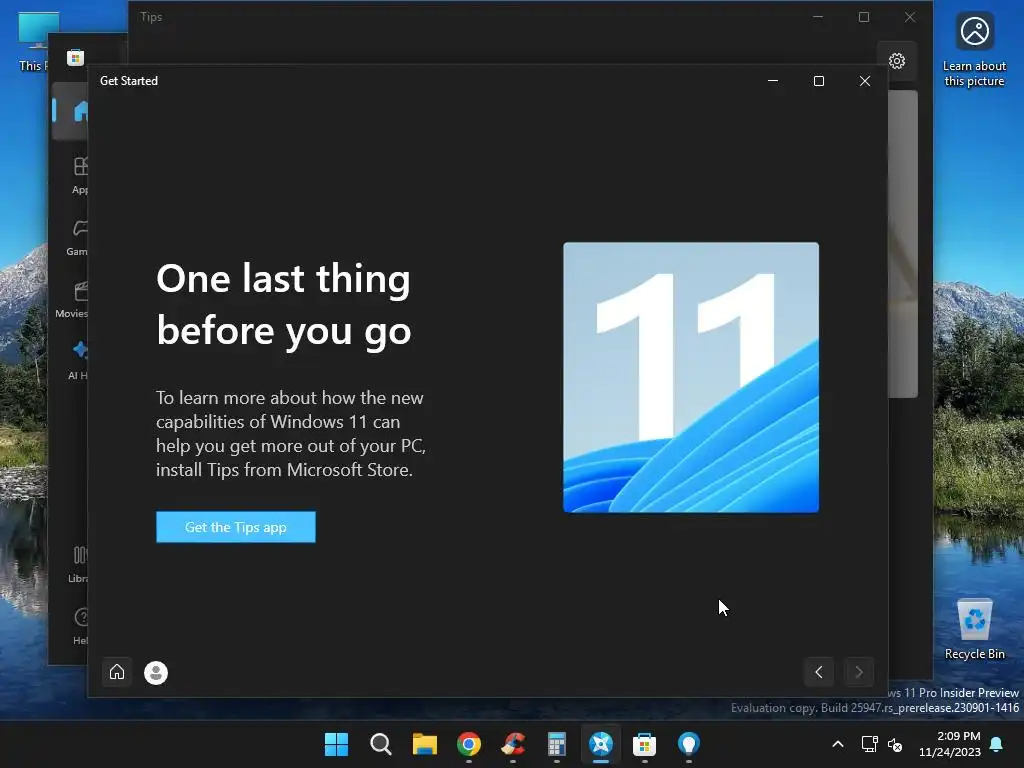Open settings gear in Tips window
Image resolution: width=1024 pixels, height=768 pixels.
click(897, 61)
